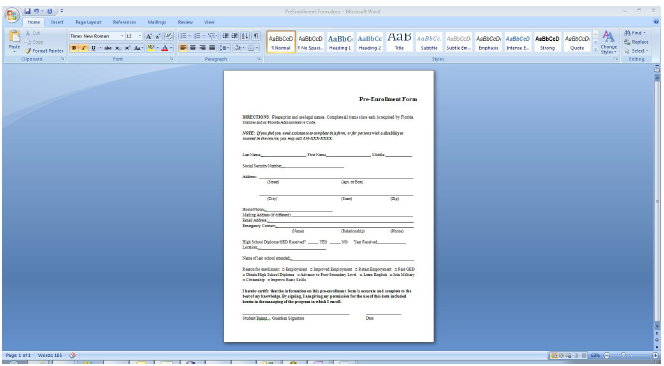The image size is (664, 366).
Task: Switch to the Page Layout tab
Action: [88, 22]
